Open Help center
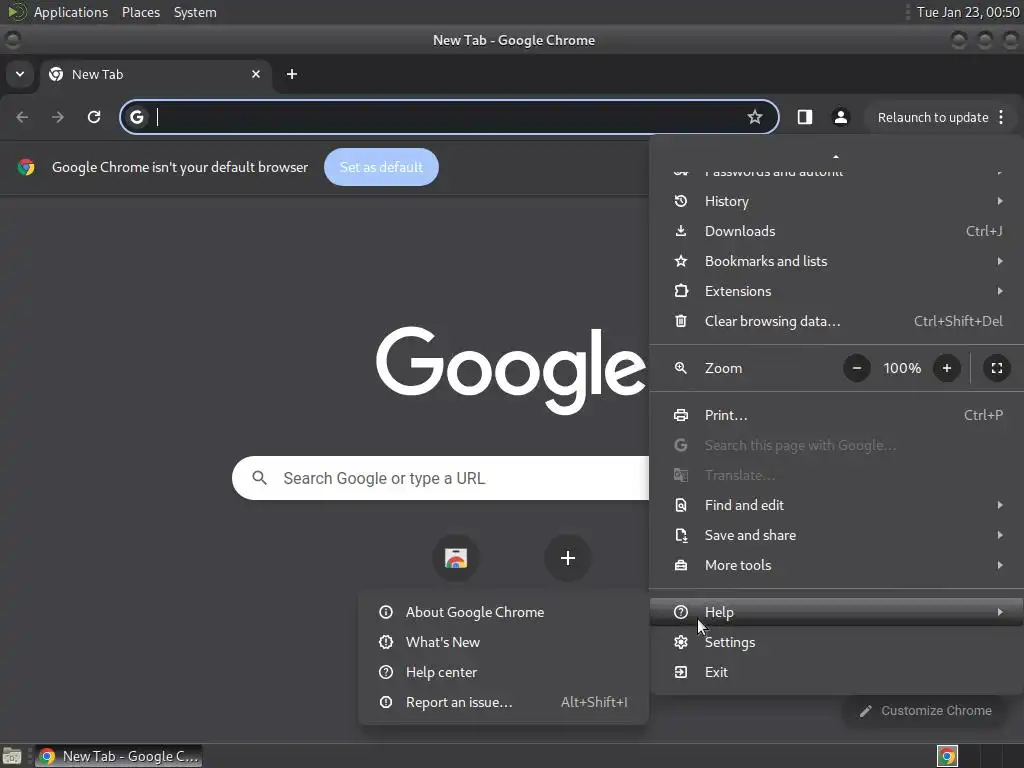The width and height of the screenshot is (1024, 768). point(504,673)
